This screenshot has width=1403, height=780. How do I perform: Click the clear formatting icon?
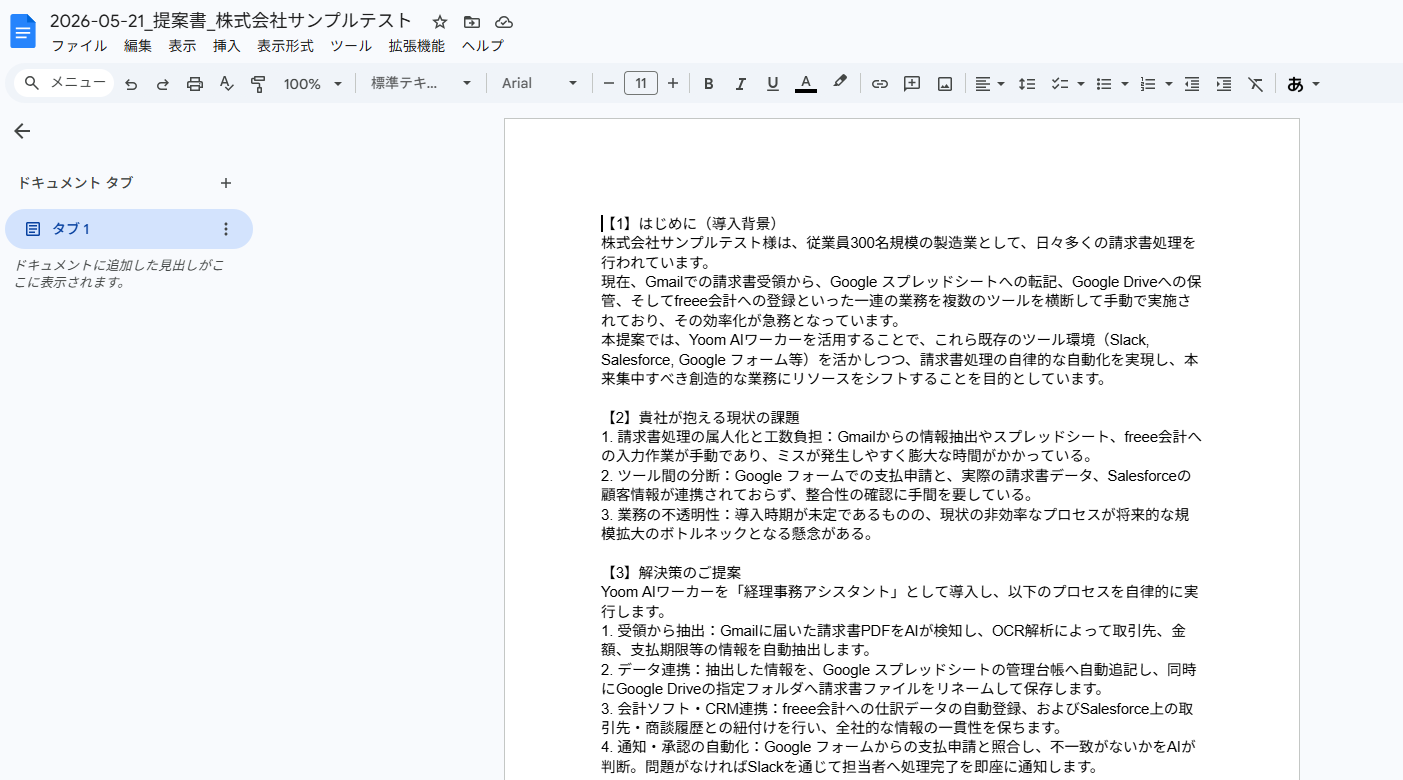[x=1256, y=84]
